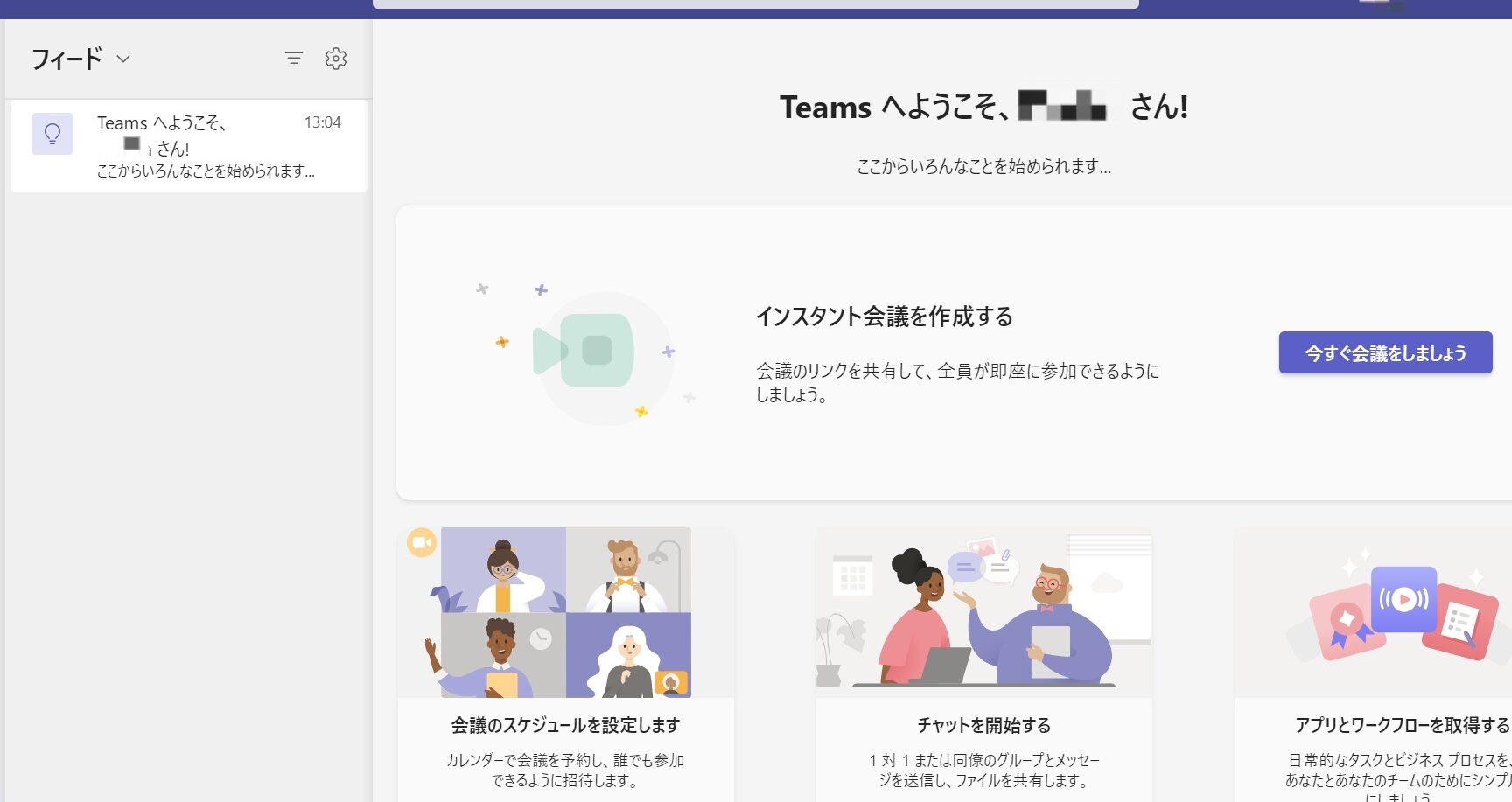The height and width of the screenshot is (802, 1512).
Task: Click the フィード header label
Action: [x=67, y=59]
